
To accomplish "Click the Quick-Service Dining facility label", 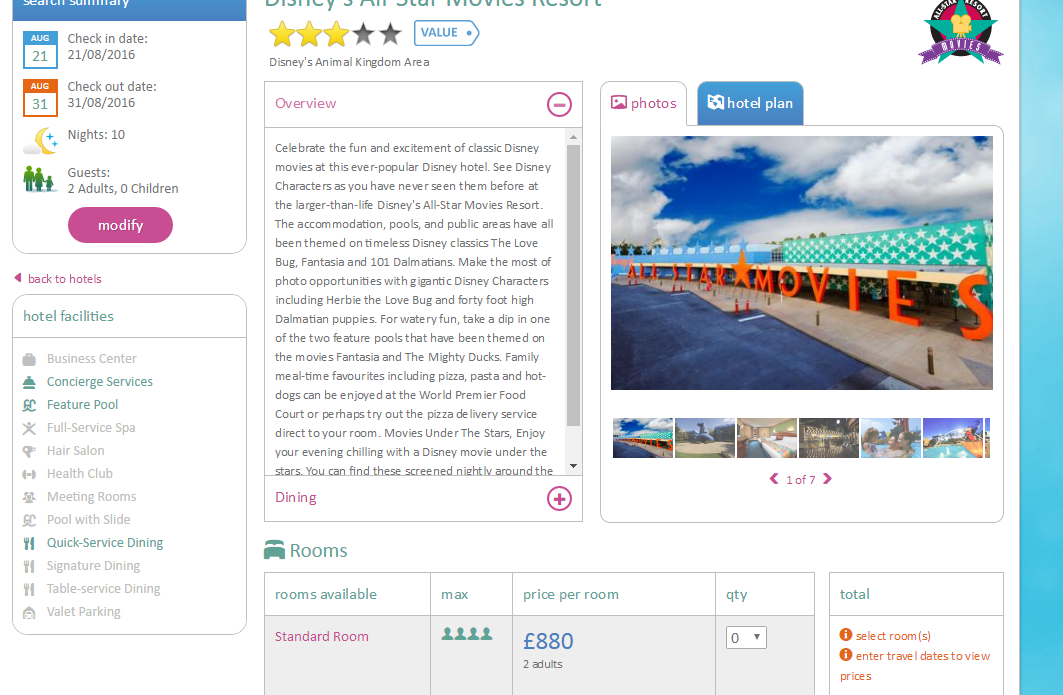I will (x=105, y=542).
